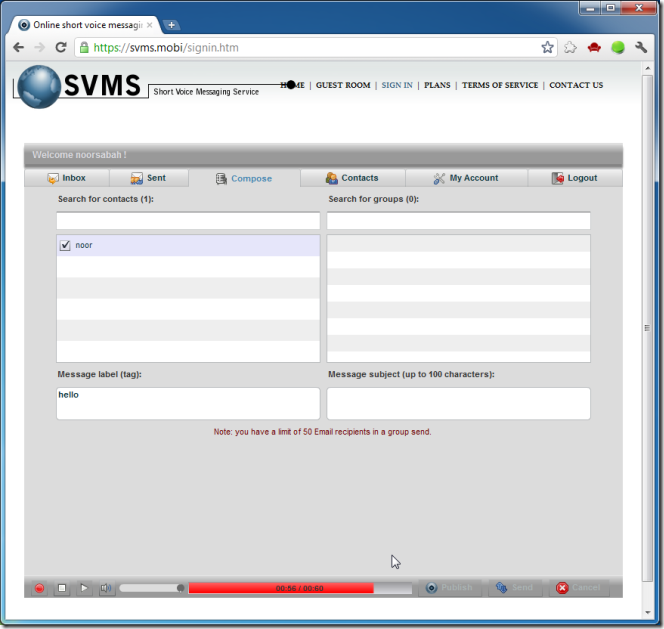
Task: Click the Message label tag field
Action: click(x=188, y=403)
